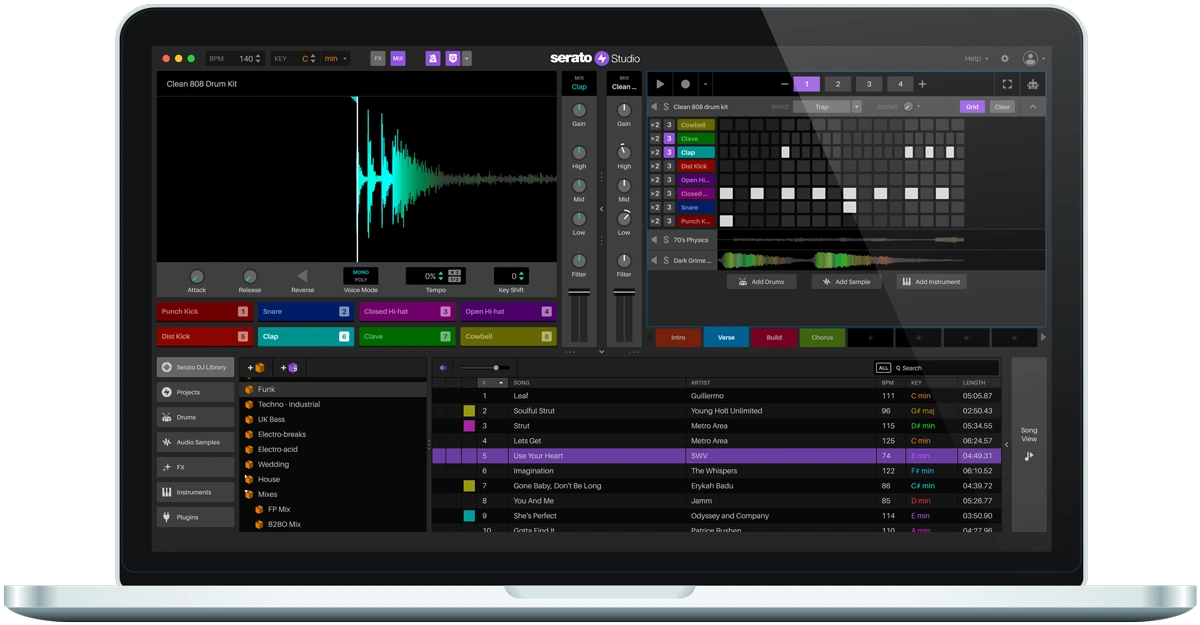The image size is (1200, 625).
Task: Toggle Grid mode on the drum sequencer
Action: click(x=971, y=106)
